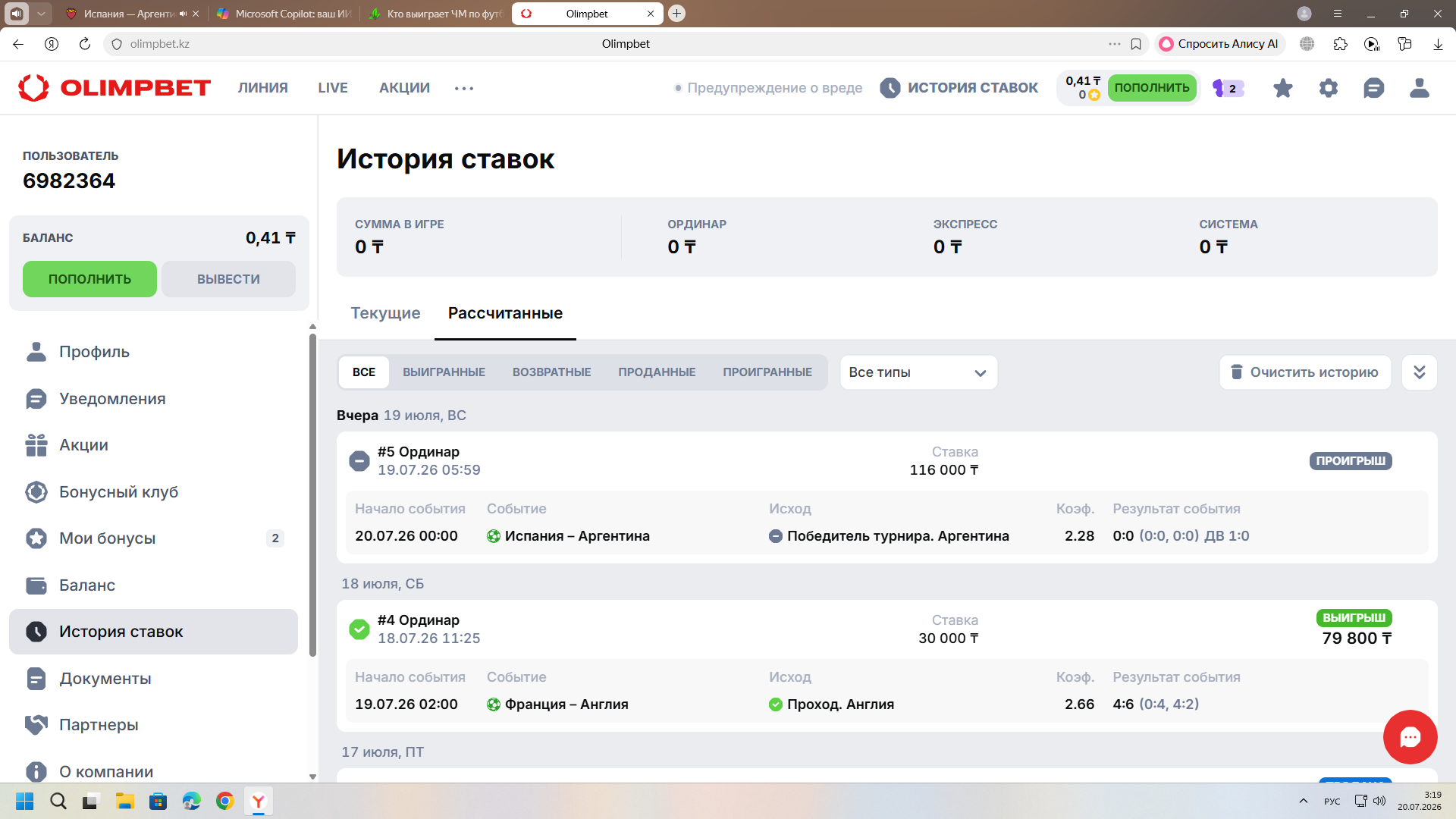Image resolution: width=1456 pixels, height=819 pixels.
Task: Click the Партнеры handshake sidebar icon
Action: coord(36,725)
